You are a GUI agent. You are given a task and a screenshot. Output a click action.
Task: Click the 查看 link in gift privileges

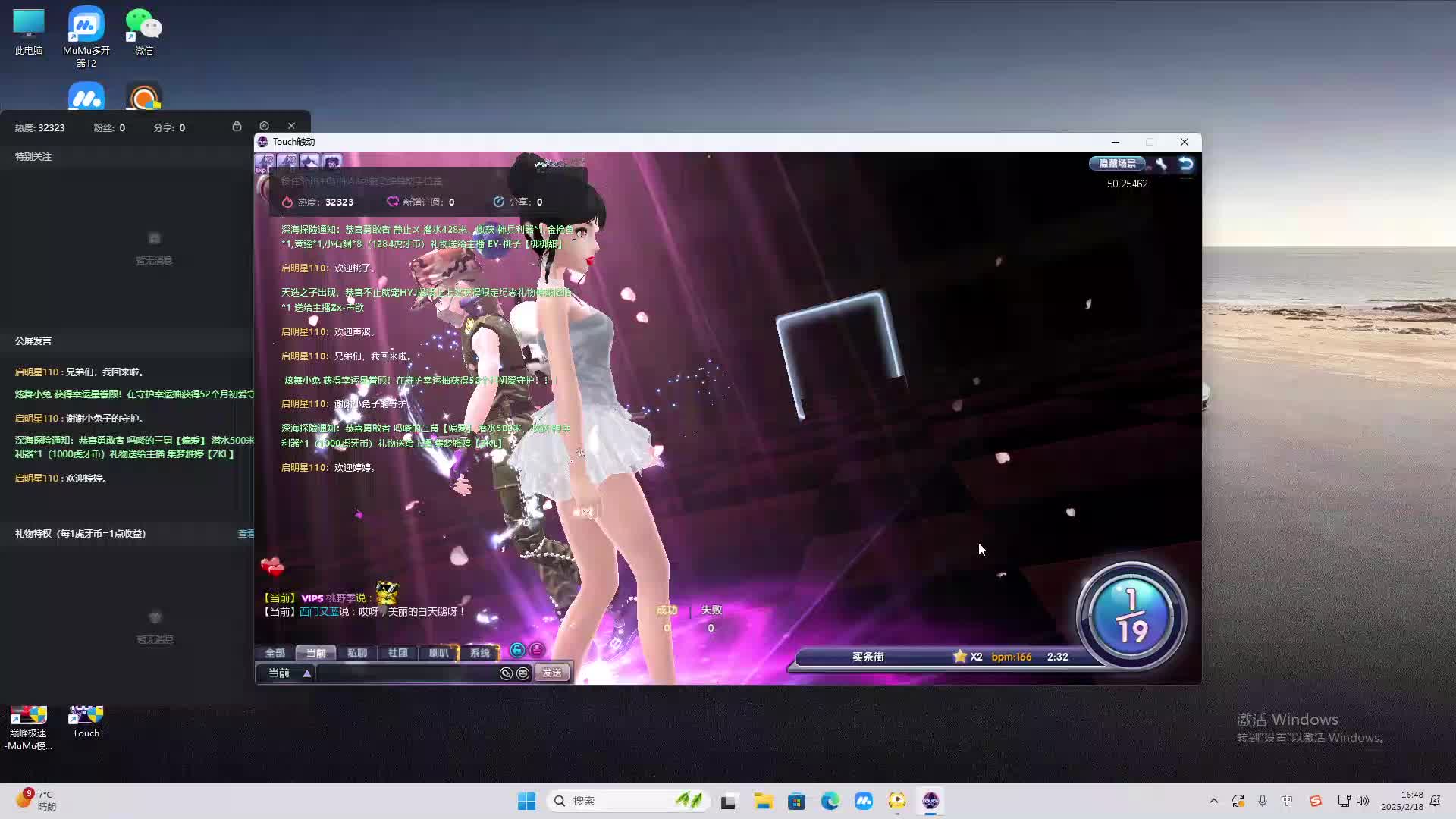(246, 534)
